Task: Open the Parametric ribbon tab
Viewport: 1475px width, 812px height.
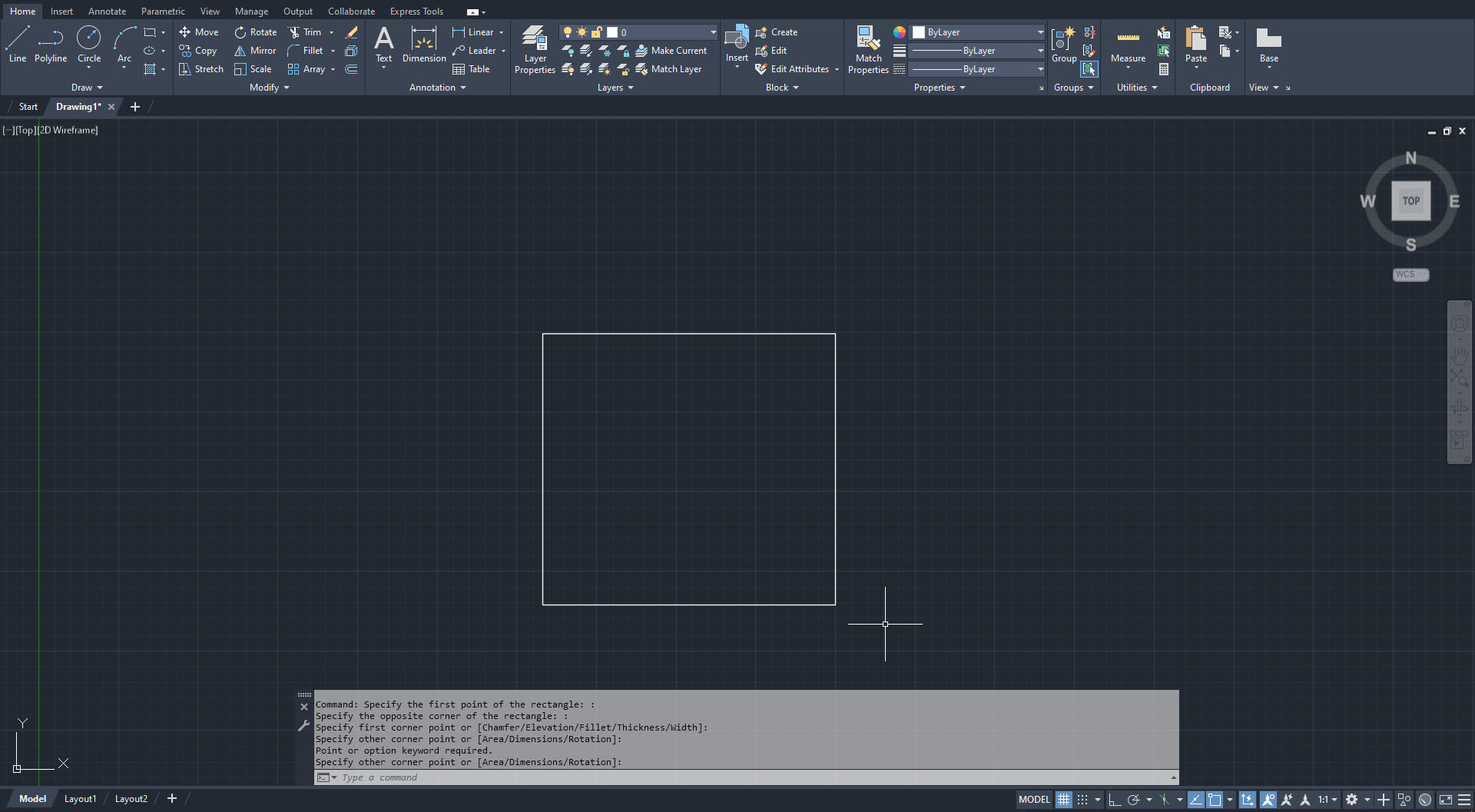Action: (x=163, y=12)
